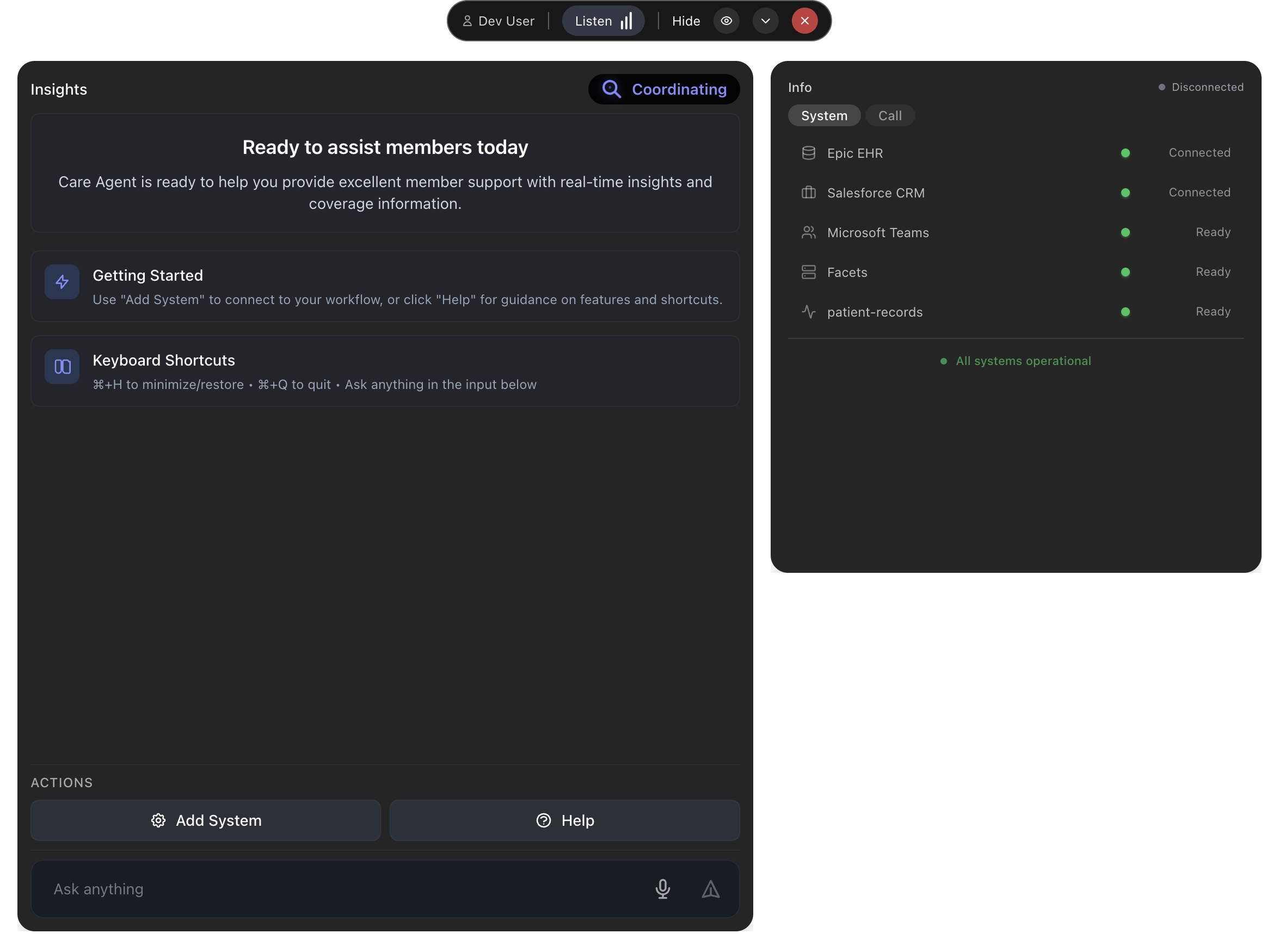Click the patient-records activity icon

pos(808,312)
